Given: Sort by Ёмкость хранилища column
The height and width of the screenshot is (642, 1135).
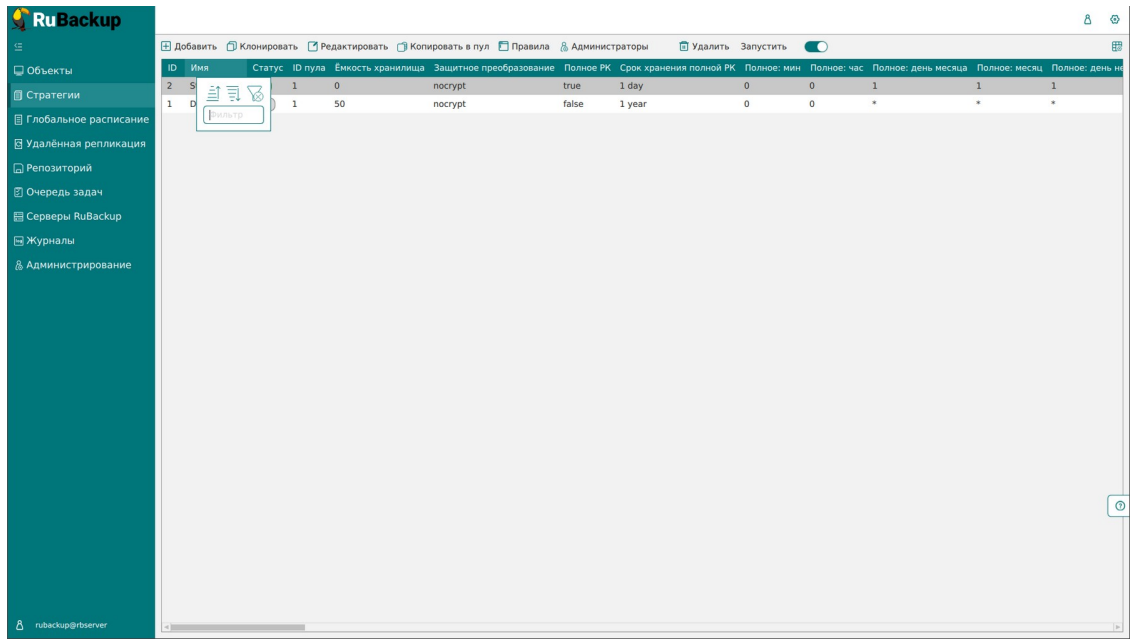Looking at the screenshot, I should pyautogui.click(x=379, y=68).
